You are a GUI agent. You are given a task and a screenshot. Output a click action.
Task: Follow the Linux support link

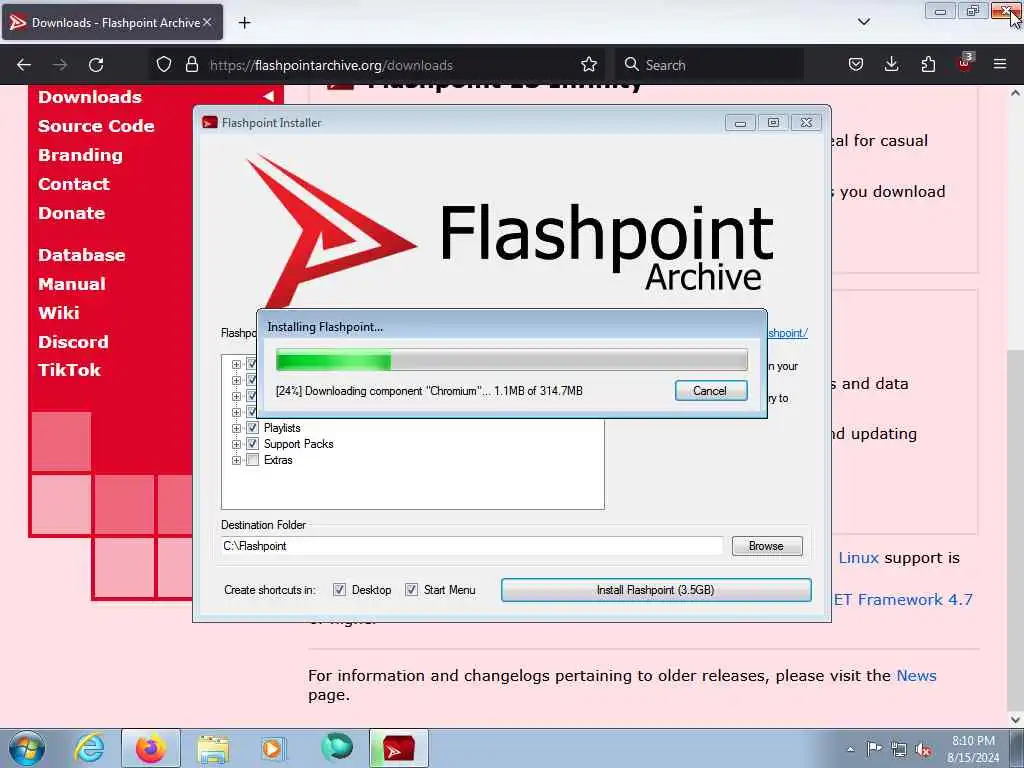pyautogui.click(x=859, y=558)
